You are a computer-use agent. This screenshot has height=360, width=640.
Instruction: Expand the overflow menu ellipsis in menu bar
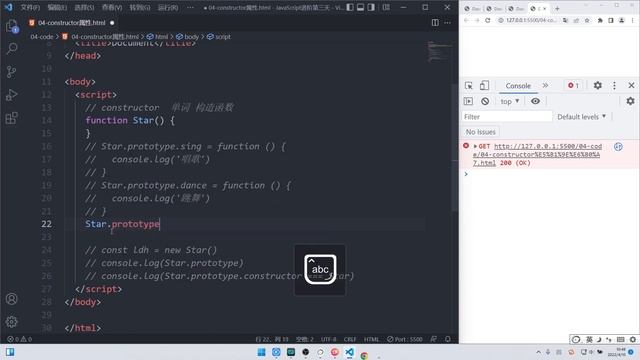tap(190, 7)
